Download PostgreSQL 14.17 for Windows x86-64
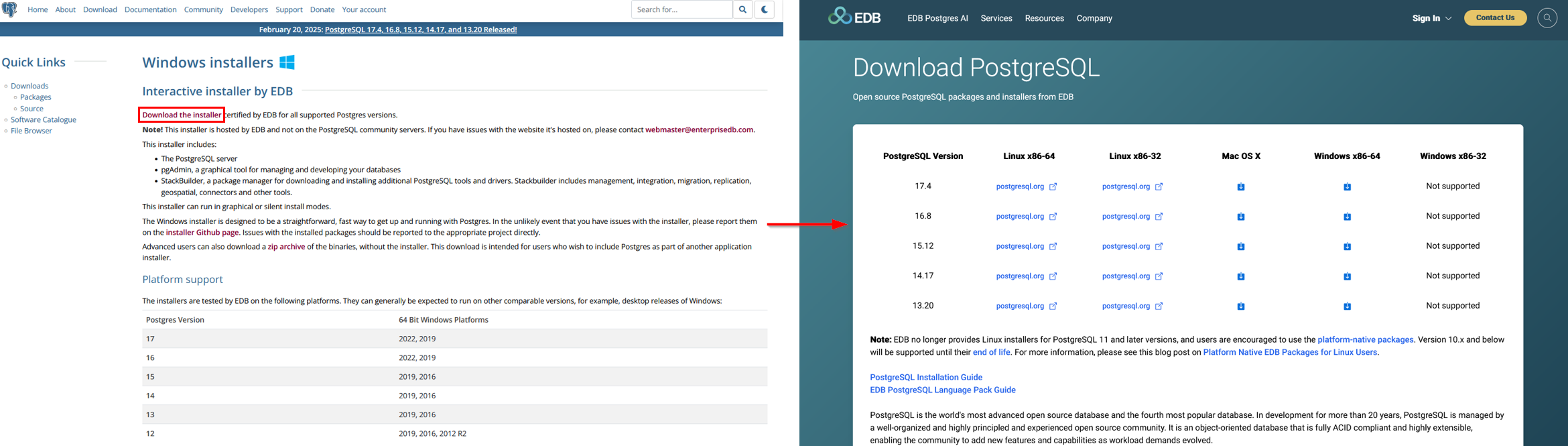Screen dimensions: 1568x446 1347,276
